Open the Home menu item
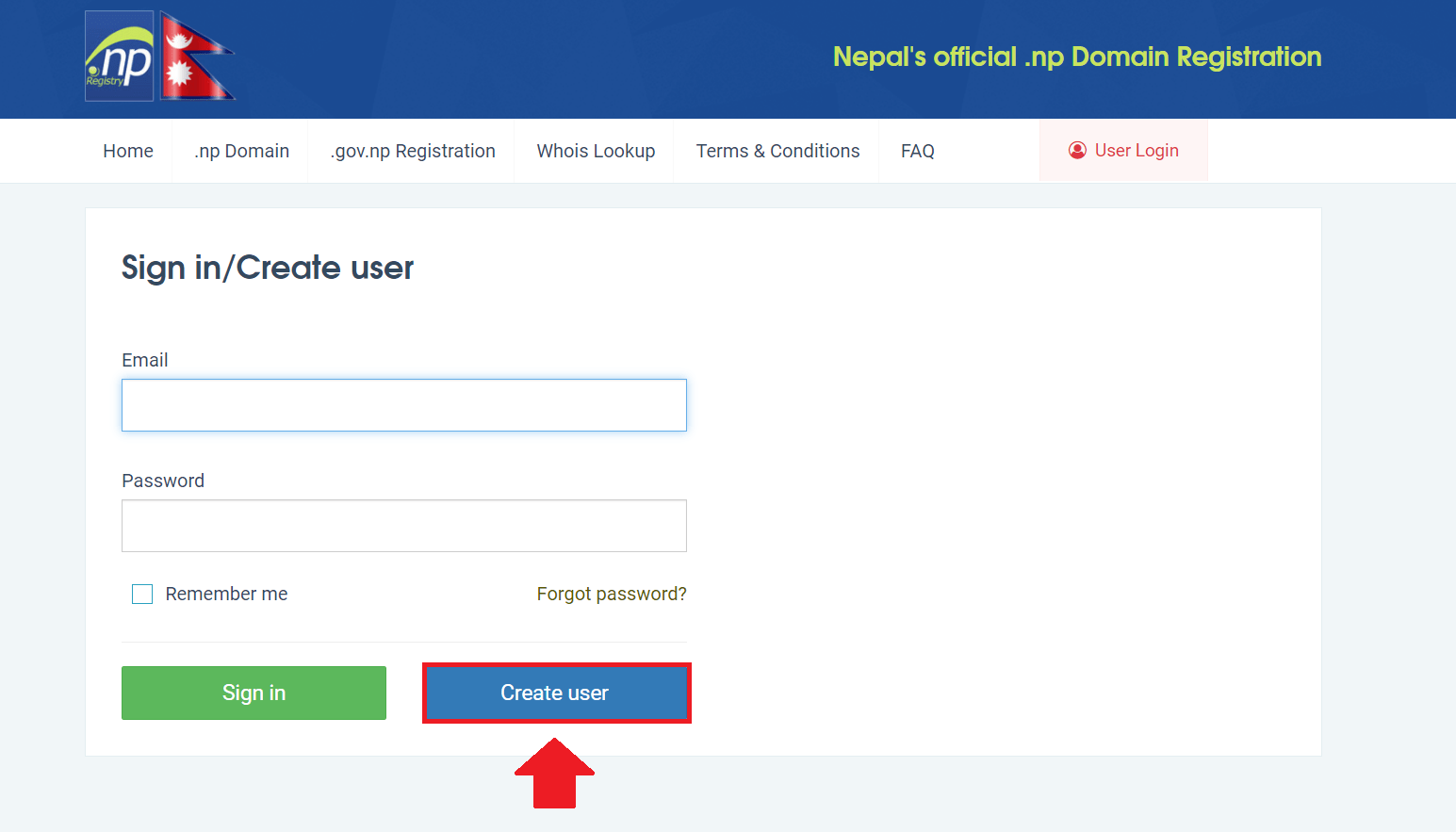Image resolution: width=1456 pixels, height=832 pixels. point(127,151)
